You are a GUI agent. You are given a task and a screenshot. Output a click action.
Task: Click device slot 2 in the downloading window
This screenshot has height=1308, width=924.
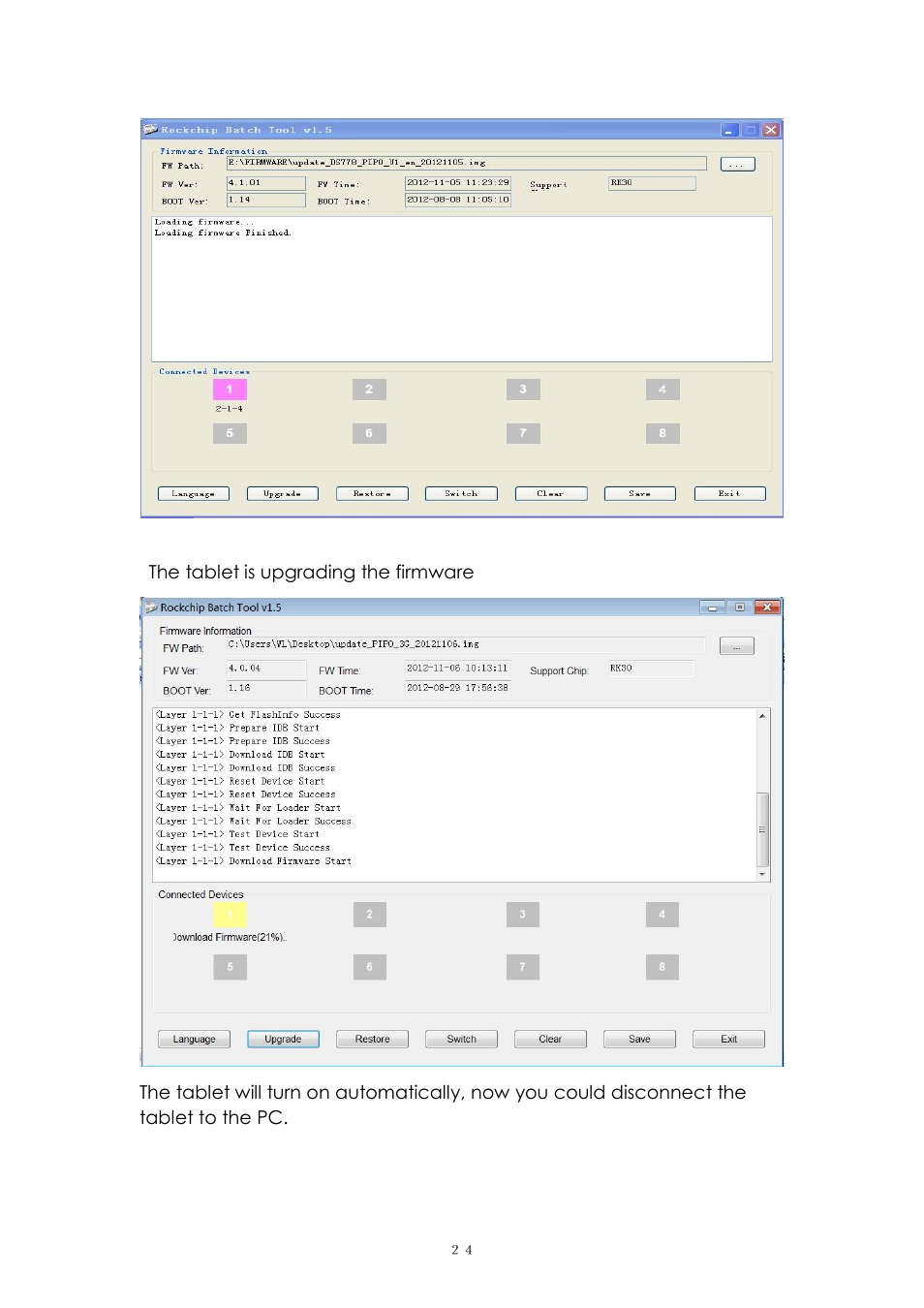(369, 915)
